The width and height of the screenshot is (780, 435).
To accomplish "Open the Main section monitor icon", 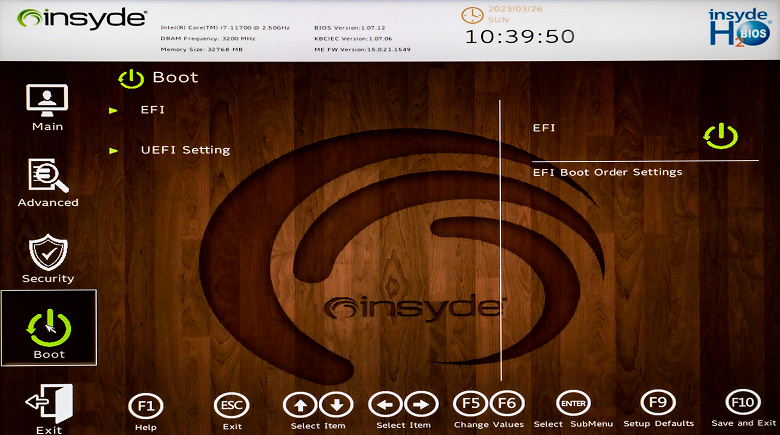I will point(47,100).
